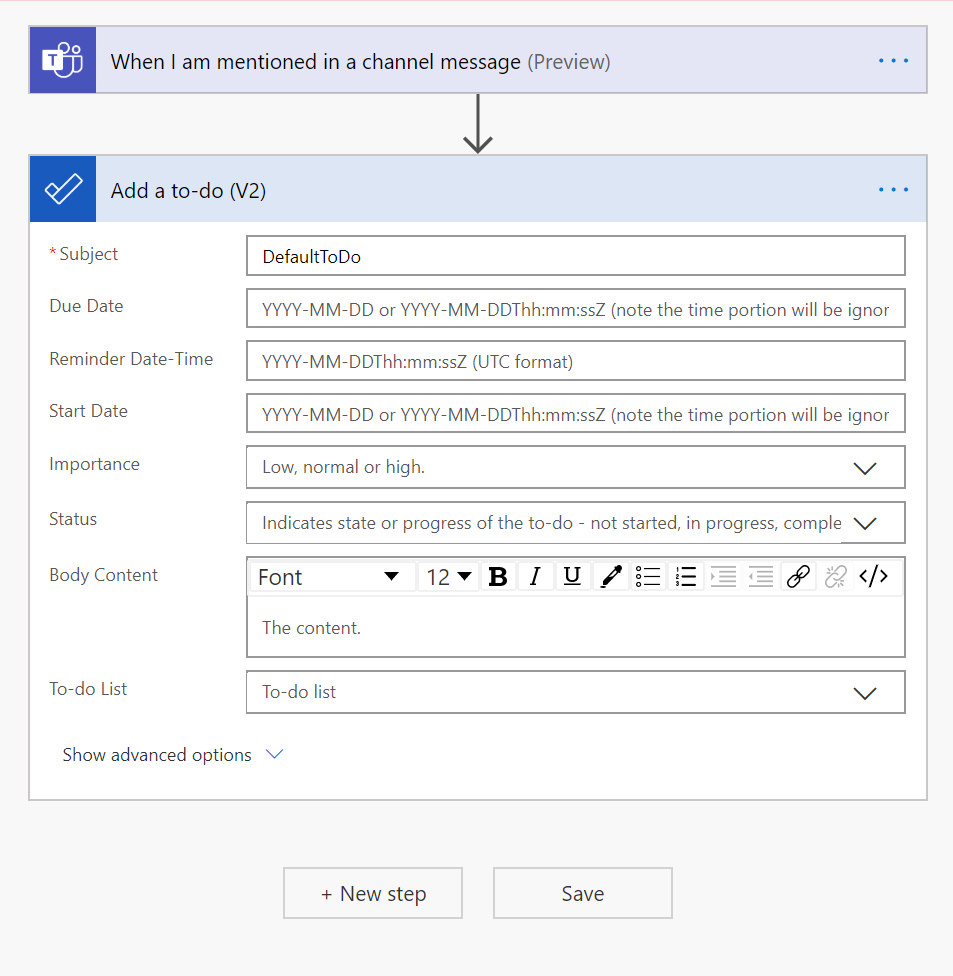
Task: Click the New step button
Action: tap(373, 893)
